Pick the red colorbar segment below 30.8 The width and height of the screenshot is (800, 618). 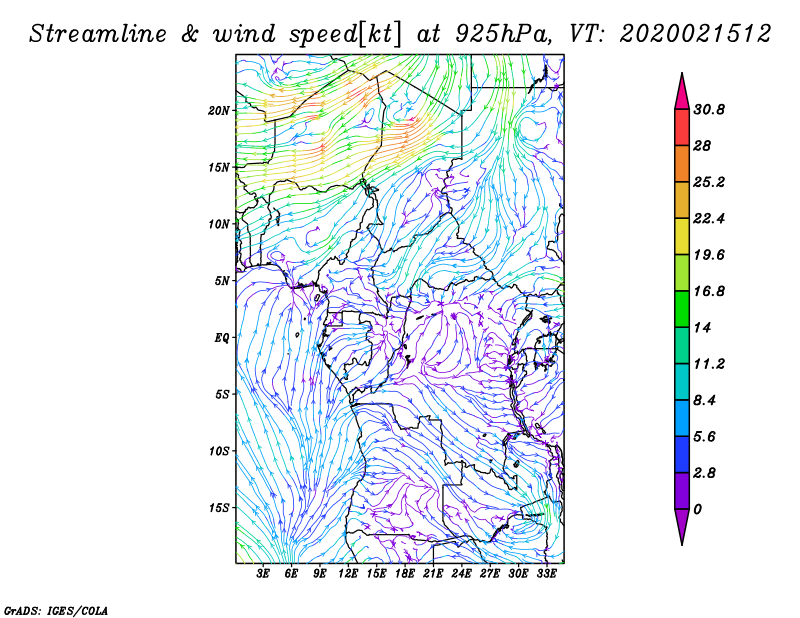[682, 128]
